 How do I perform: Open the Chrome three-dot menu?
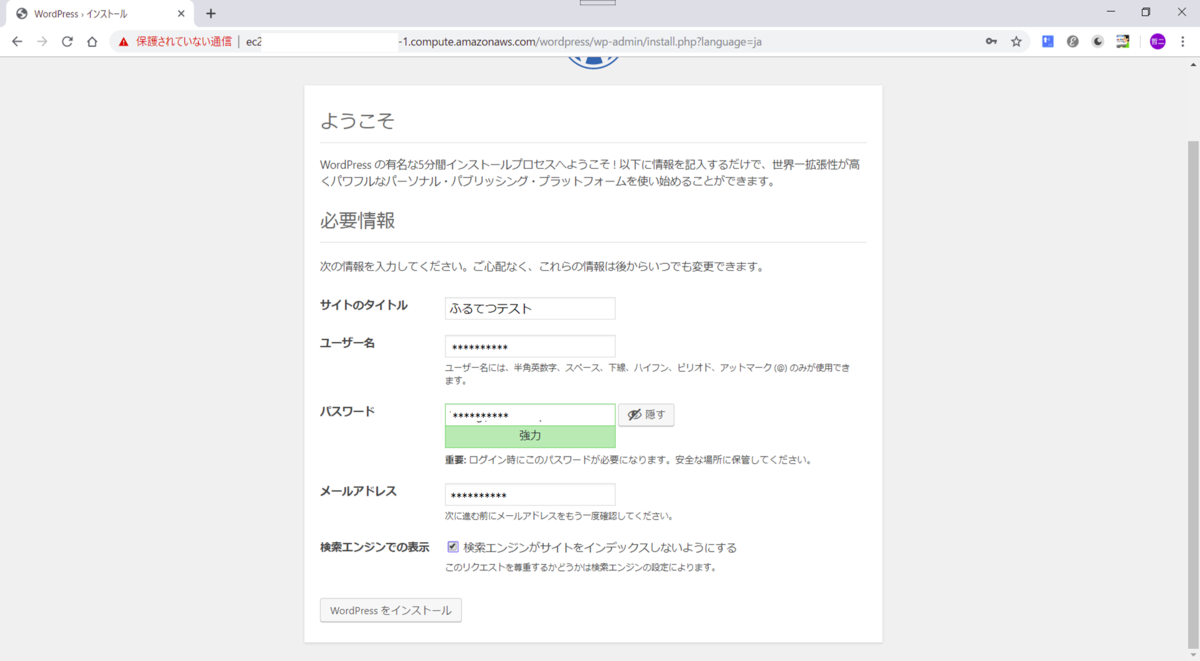click(1183, 42)
